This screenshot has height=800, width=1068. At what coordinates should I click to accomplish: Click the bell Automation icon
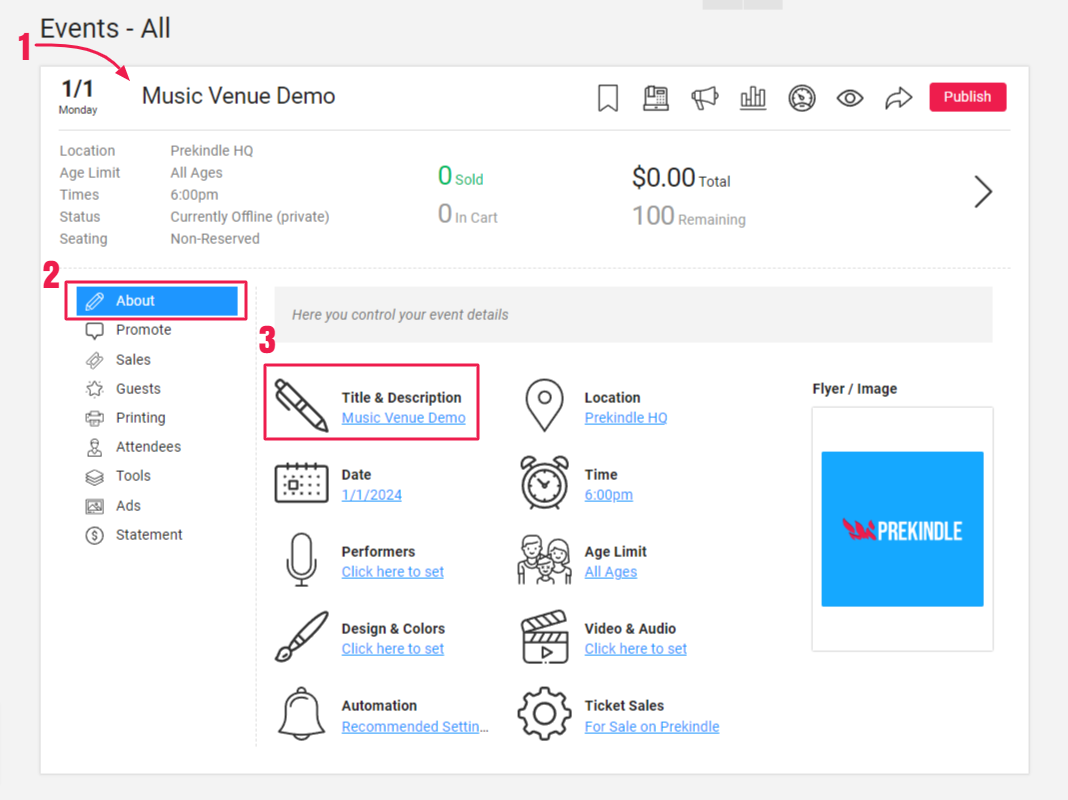point(301,713)
